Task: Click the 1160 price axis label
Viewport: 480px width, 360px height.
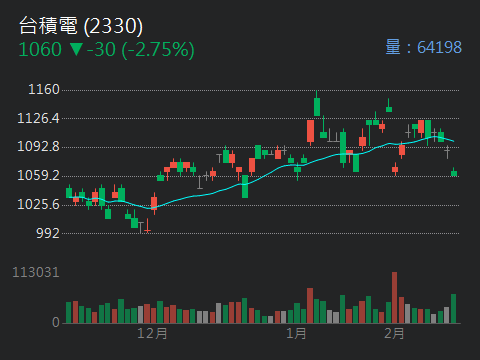Action: pyautogui.click(x=44, y=89)
